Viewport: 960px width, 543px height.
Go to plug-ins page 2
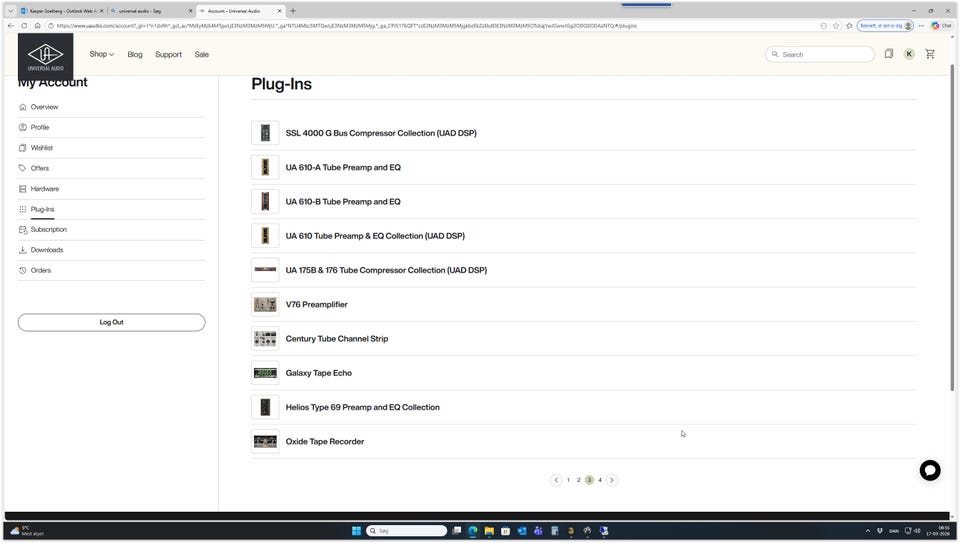point(579,480)
